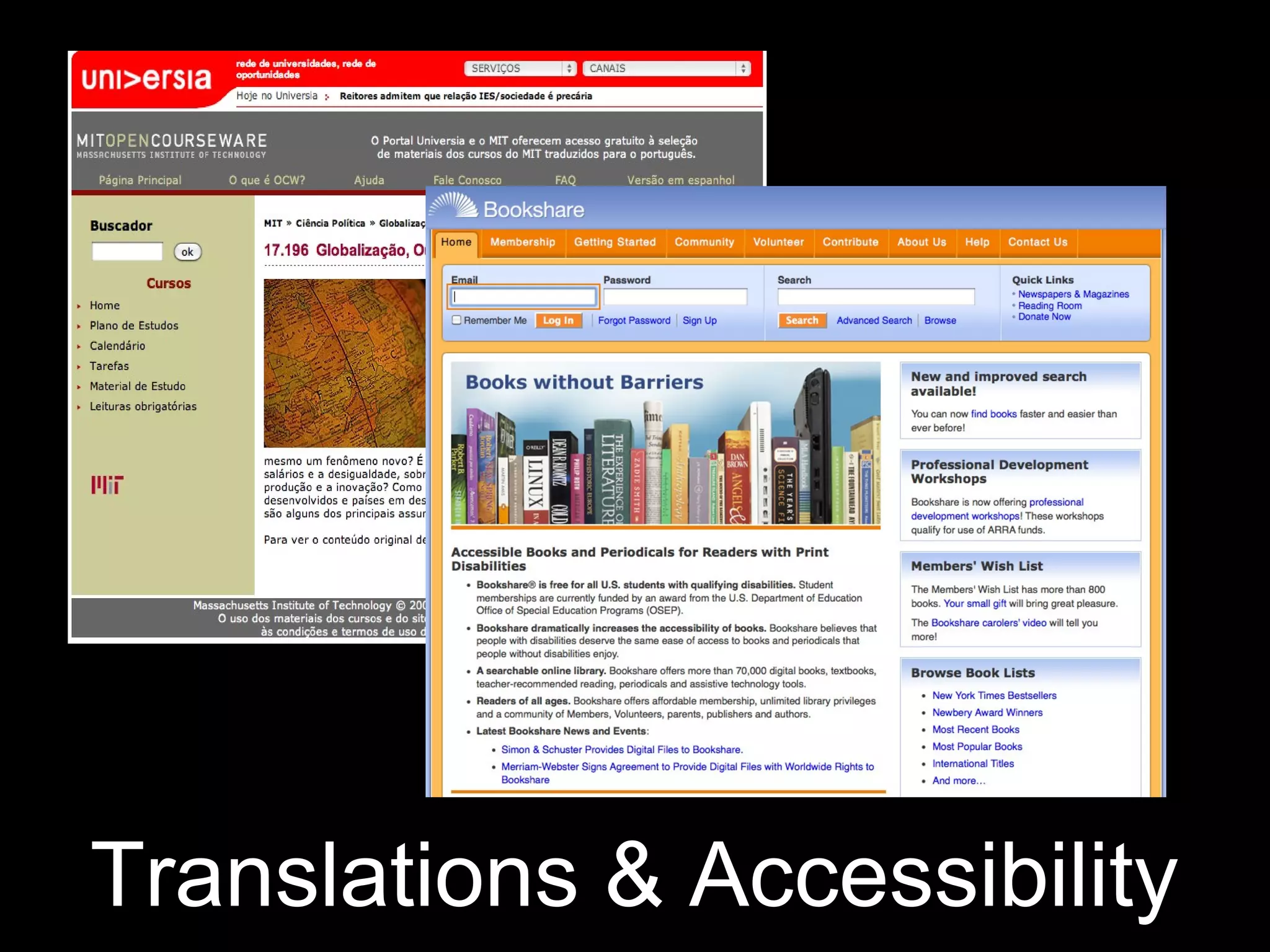Focus the Email input field
The width and height of the screenshot is (1270, 952).
523,297
